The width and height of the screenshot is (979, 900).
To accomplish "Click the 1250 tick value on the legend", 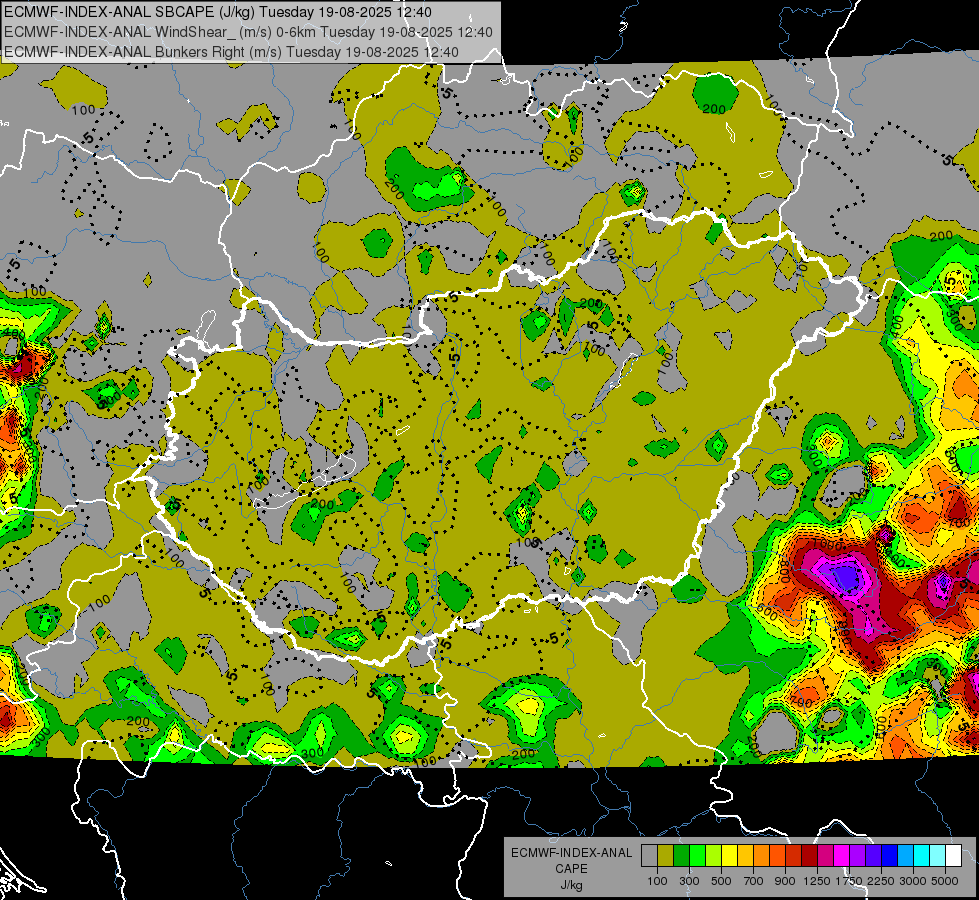I will click(817, 881).
